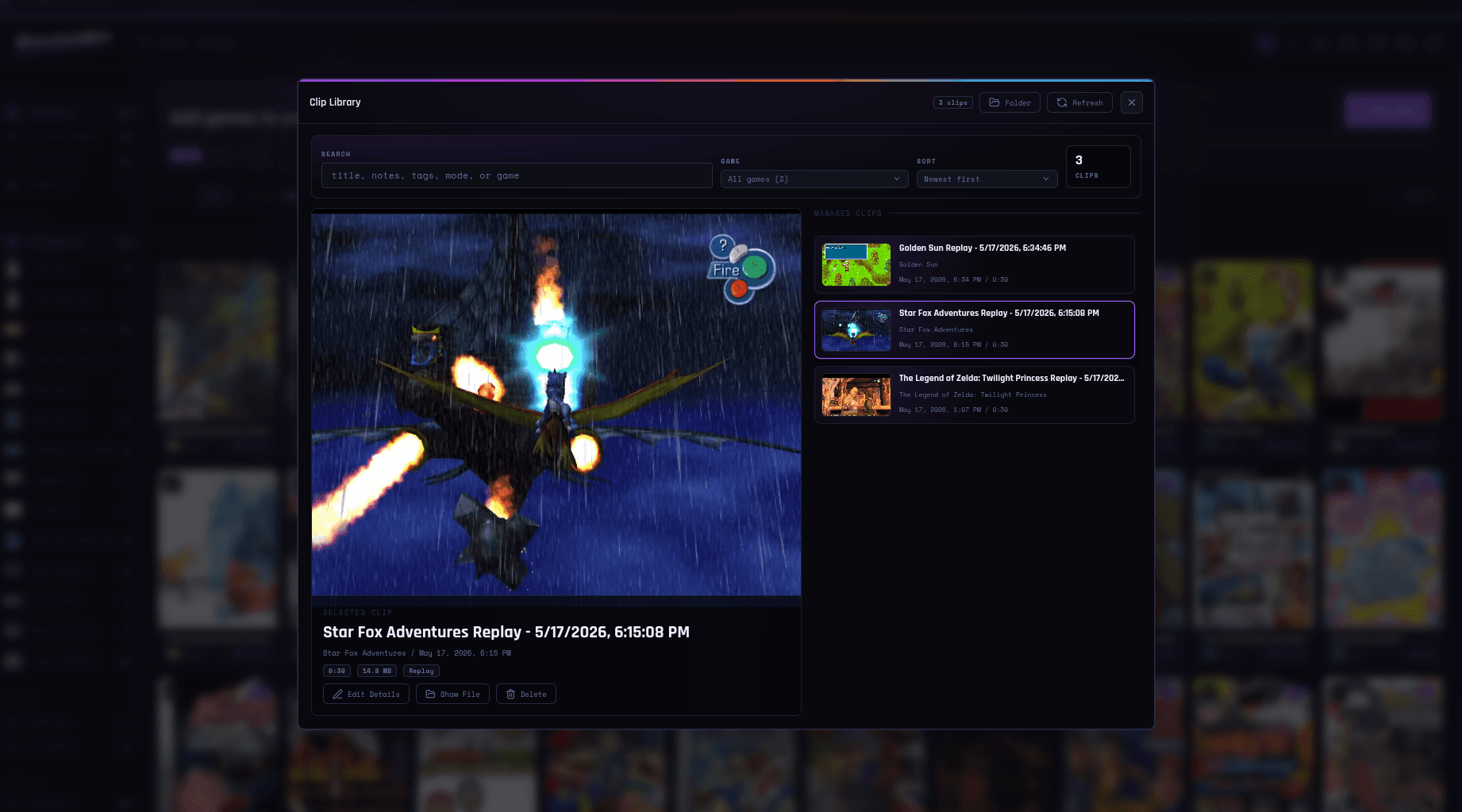The height and width of the screenshot is (812, 1462).
Task: Click the 3 CLIPS counter box
Action: pyautogui.click(x=1098, y=167)
